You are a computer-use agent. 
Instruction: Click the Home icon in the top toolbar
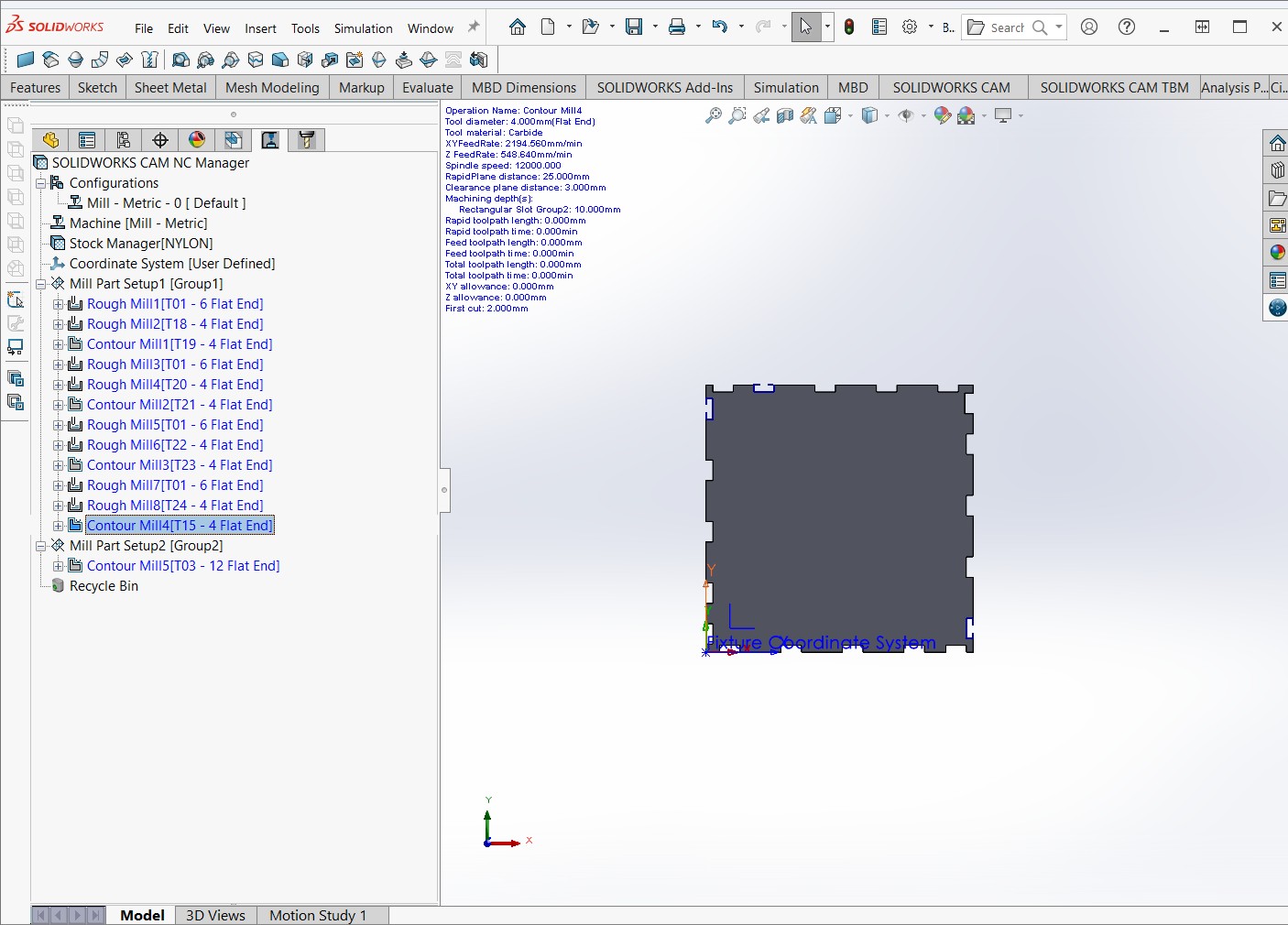[518, 27]
